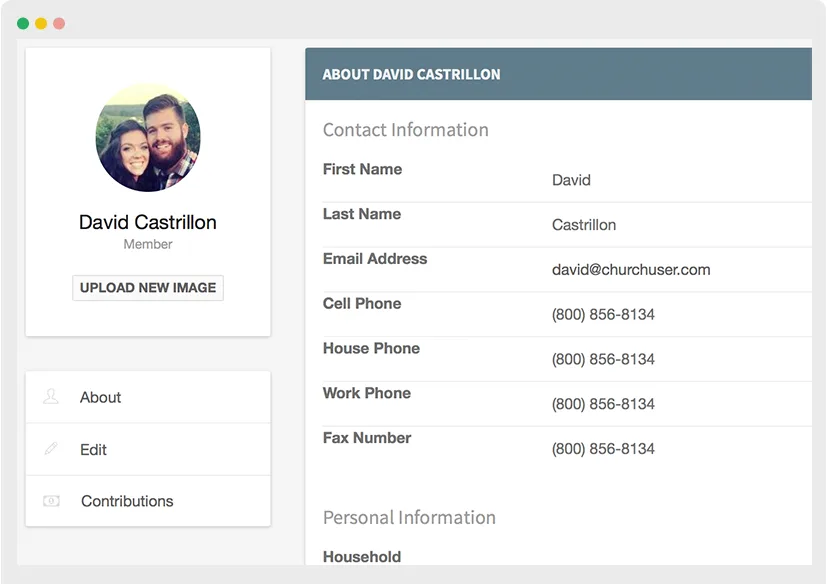The width and height of the screenshot is (827, 584).
Task: Click the David Castrillon name under photo
Action: point(148,222)
